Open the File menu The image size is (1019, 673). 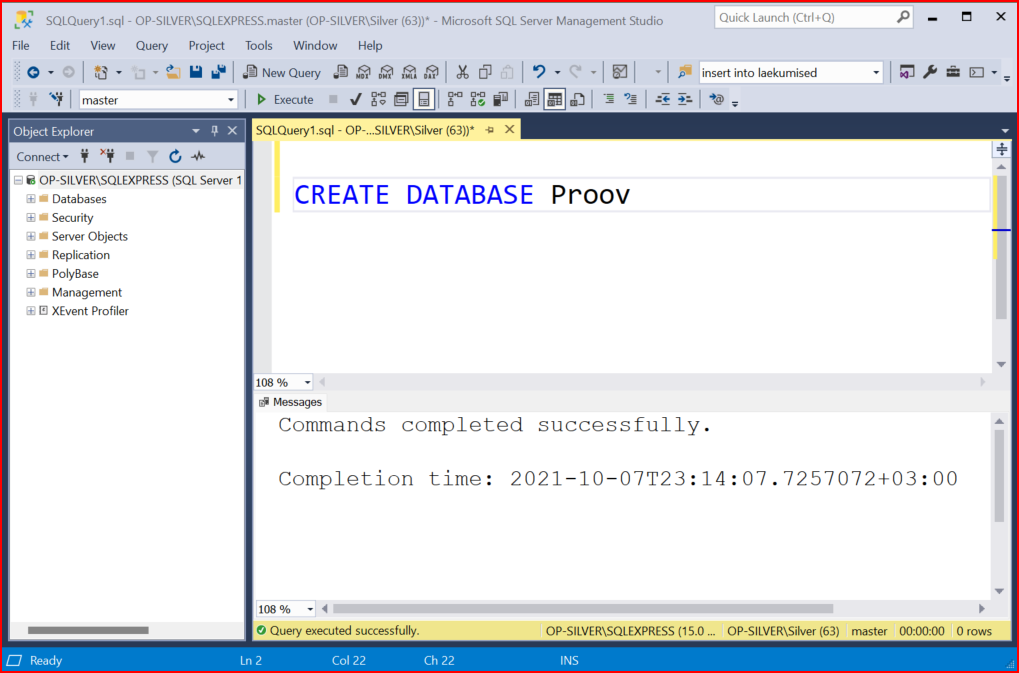click(x=21, y=45)
